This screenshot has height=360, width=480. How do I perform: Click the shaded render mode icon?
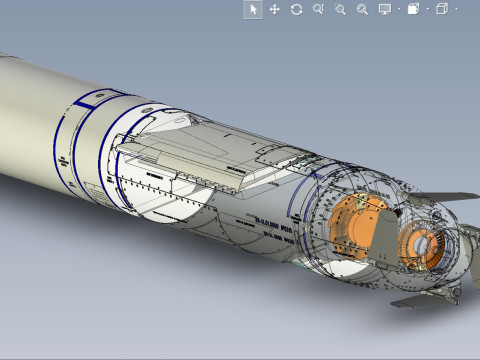point(414,9)
